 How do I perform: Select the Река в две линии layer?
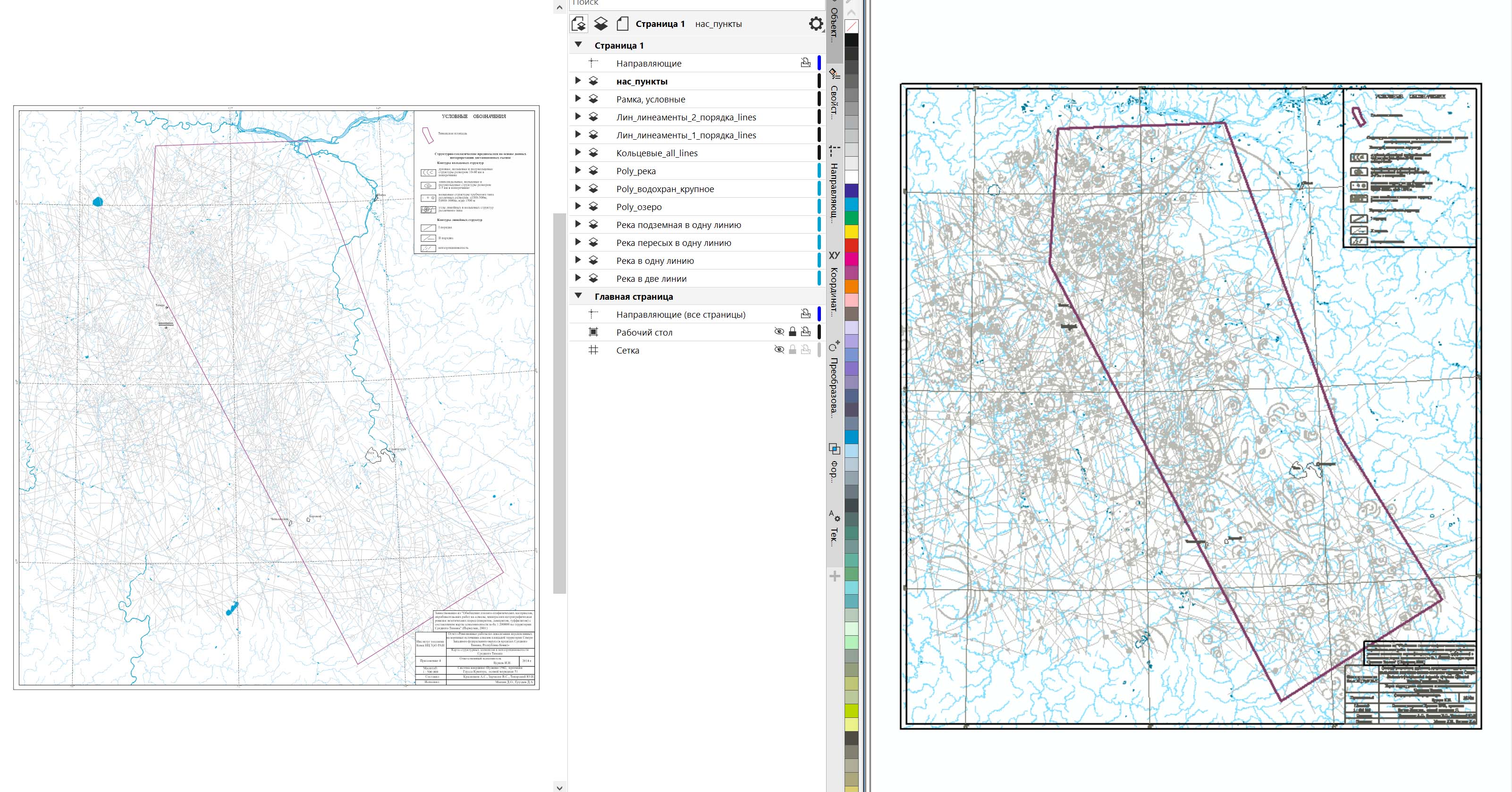pos(651,278)
